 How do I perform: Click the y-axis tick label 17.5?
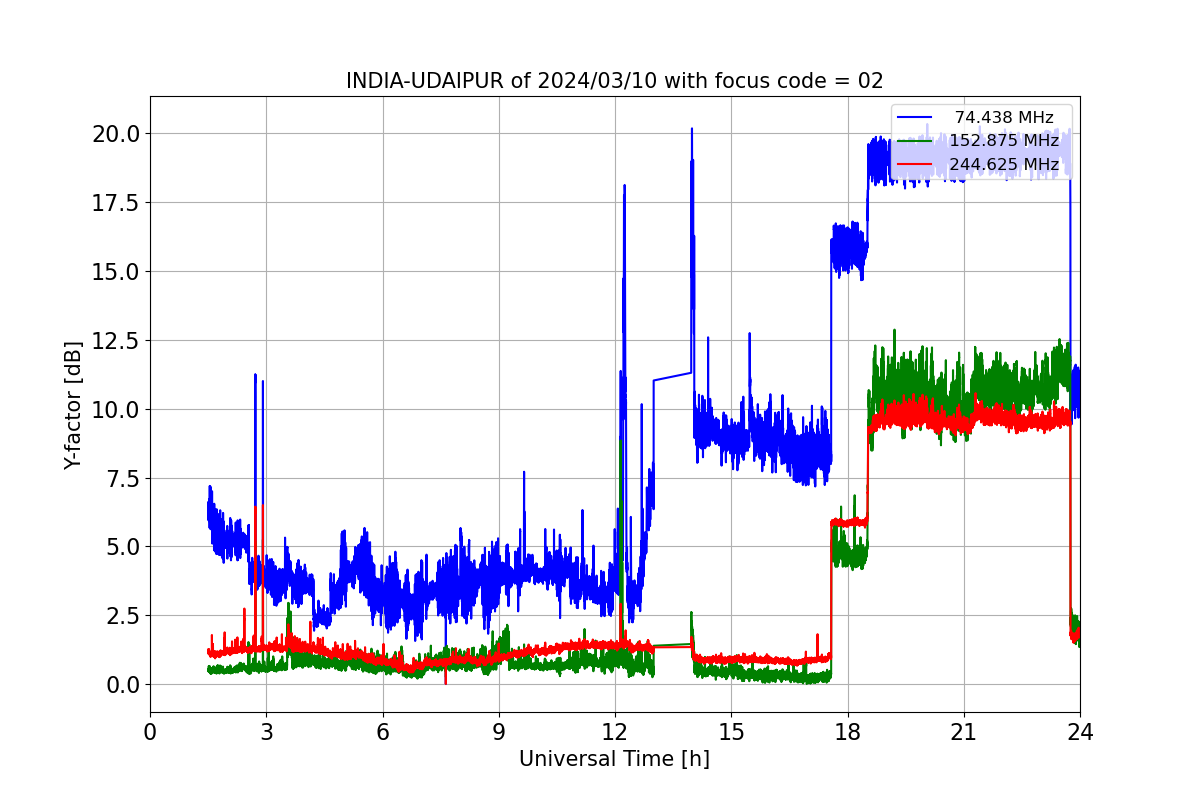(117, 203)
